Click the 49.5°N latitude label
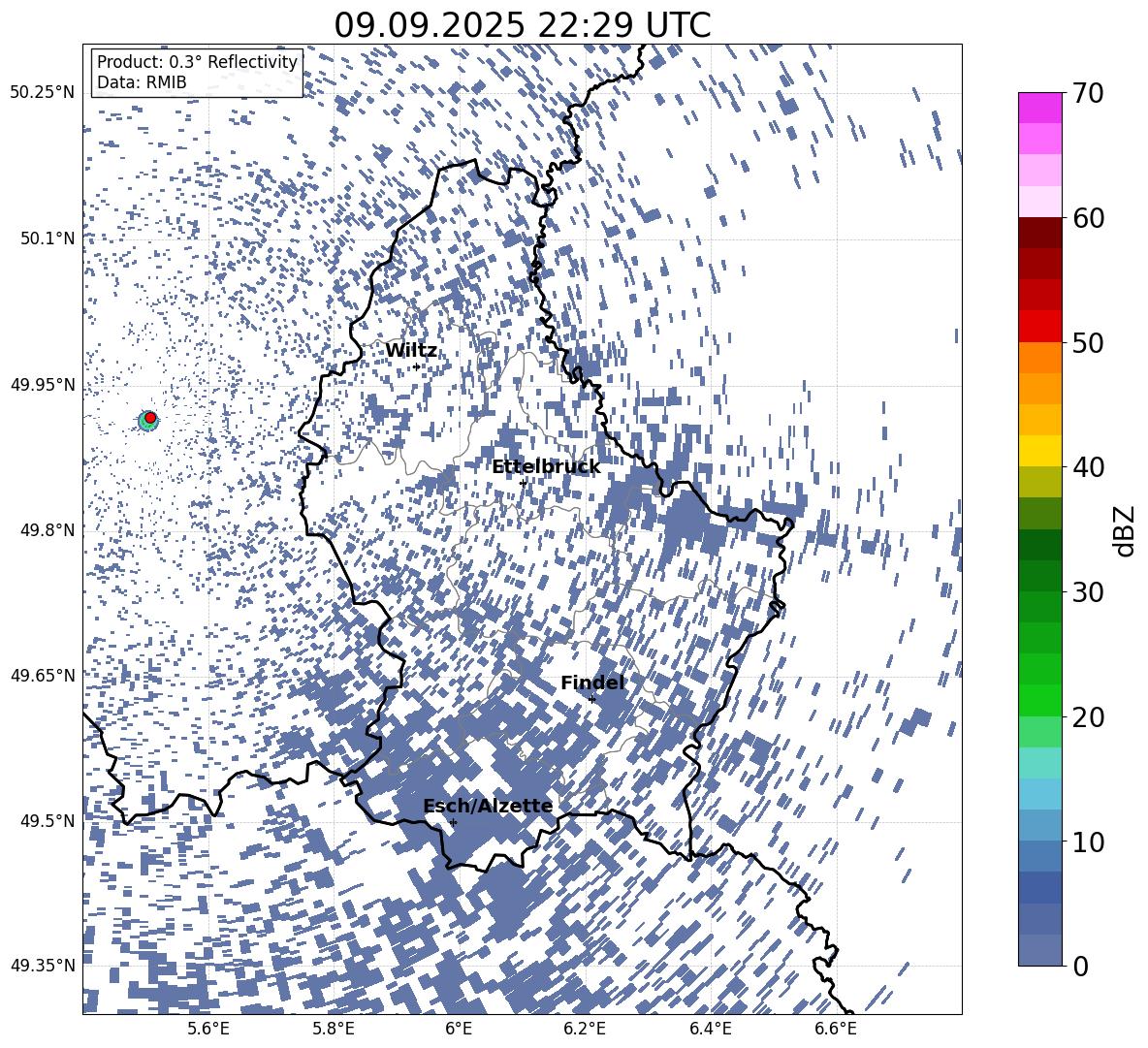Screen dimensions: 1148x1048 point(48,819)
